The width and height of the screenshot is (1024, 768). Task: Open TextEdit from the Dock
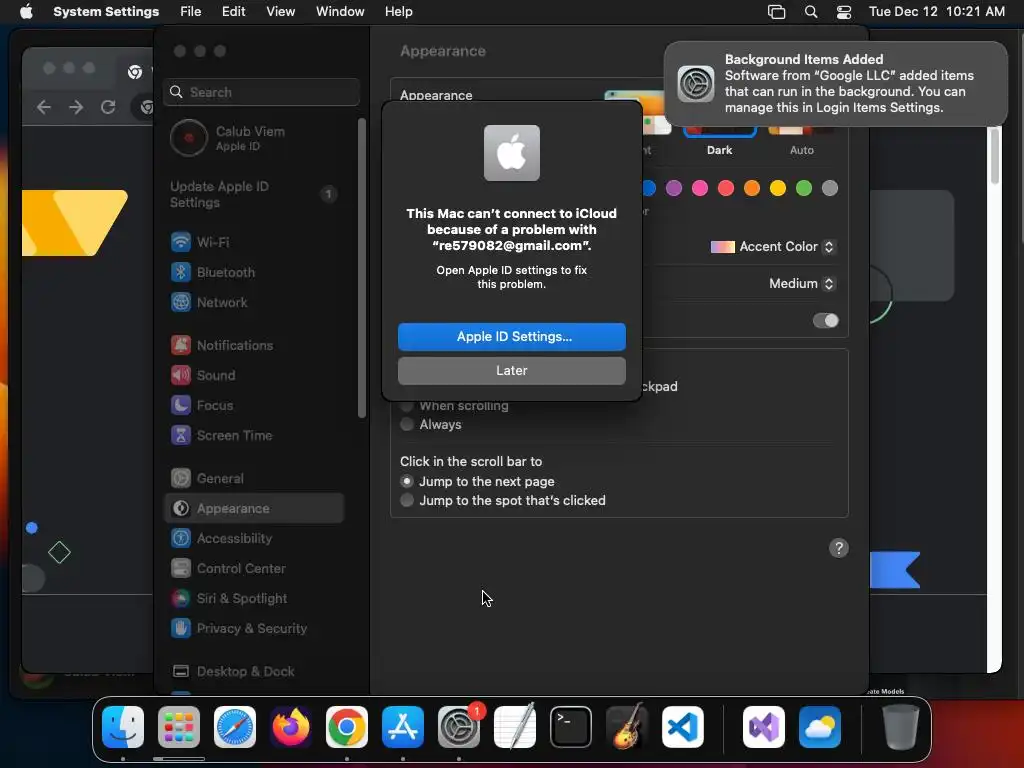pos(515,727)
